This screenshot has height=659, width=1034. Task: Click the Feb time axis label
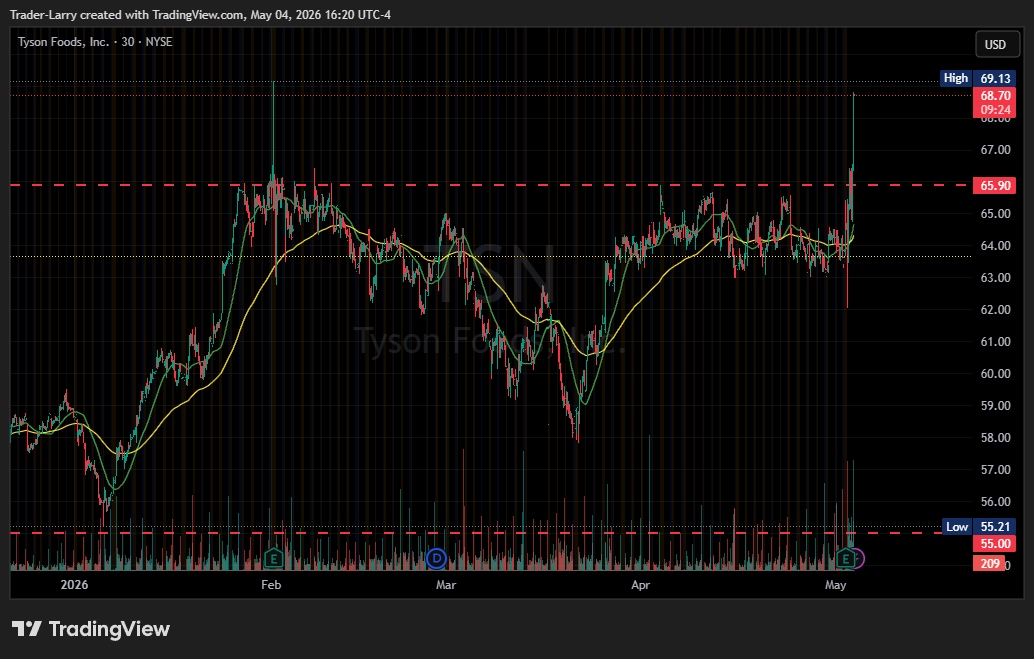pos(271,585)
